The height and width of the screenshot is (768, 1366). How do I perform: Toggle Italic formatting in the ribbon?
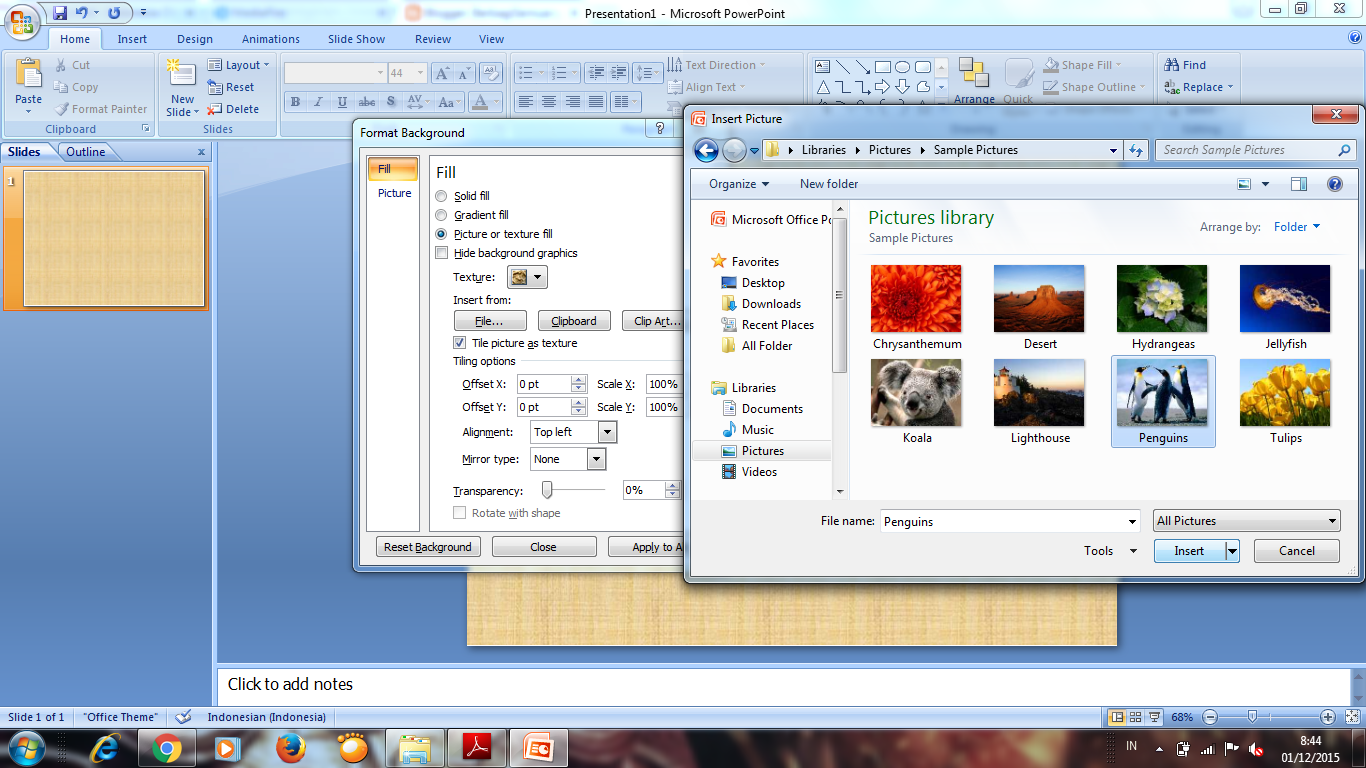tap(319, 102)
